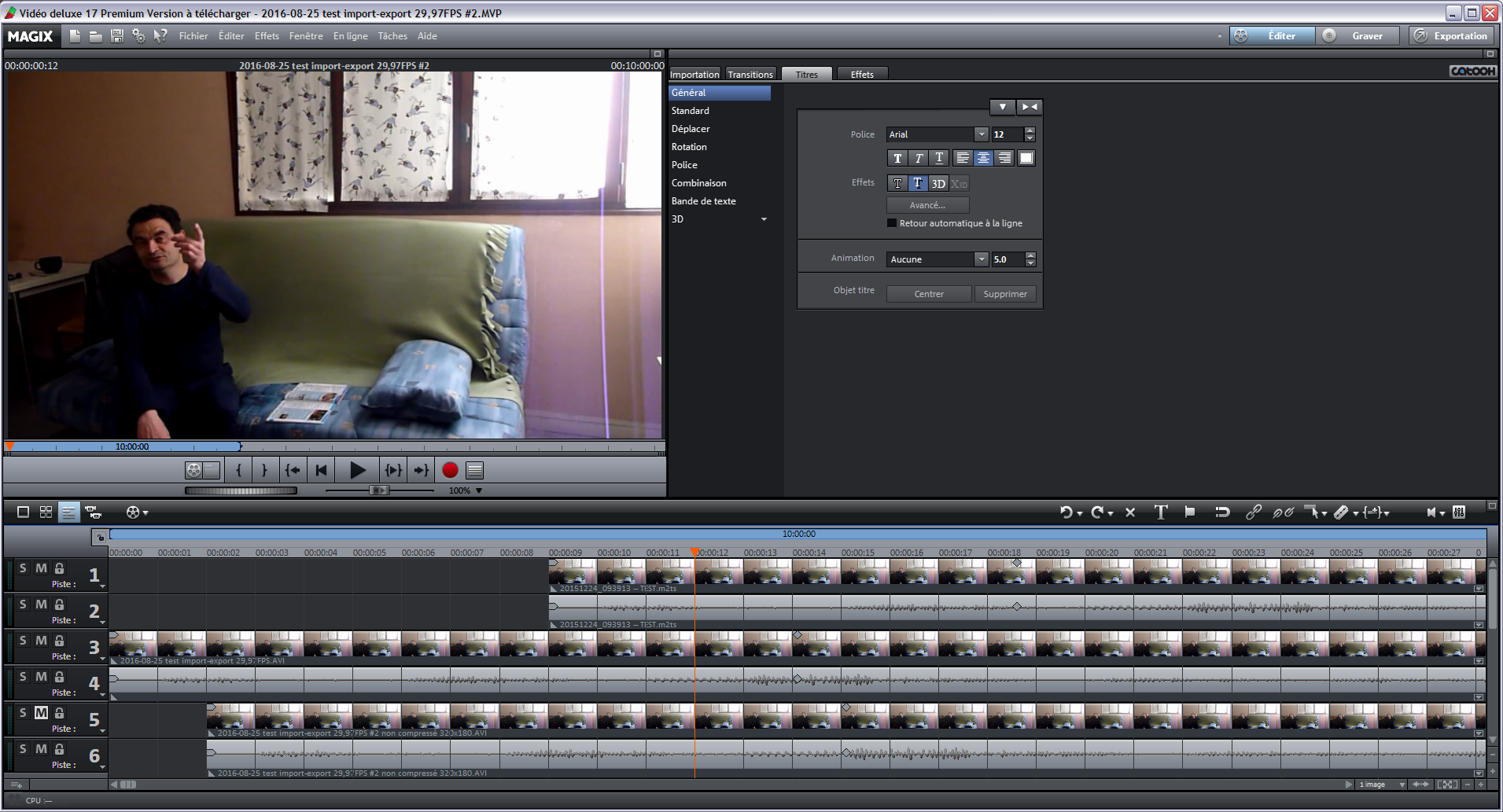
Task: Apply italic text formatting
Action: click(918, 158)
